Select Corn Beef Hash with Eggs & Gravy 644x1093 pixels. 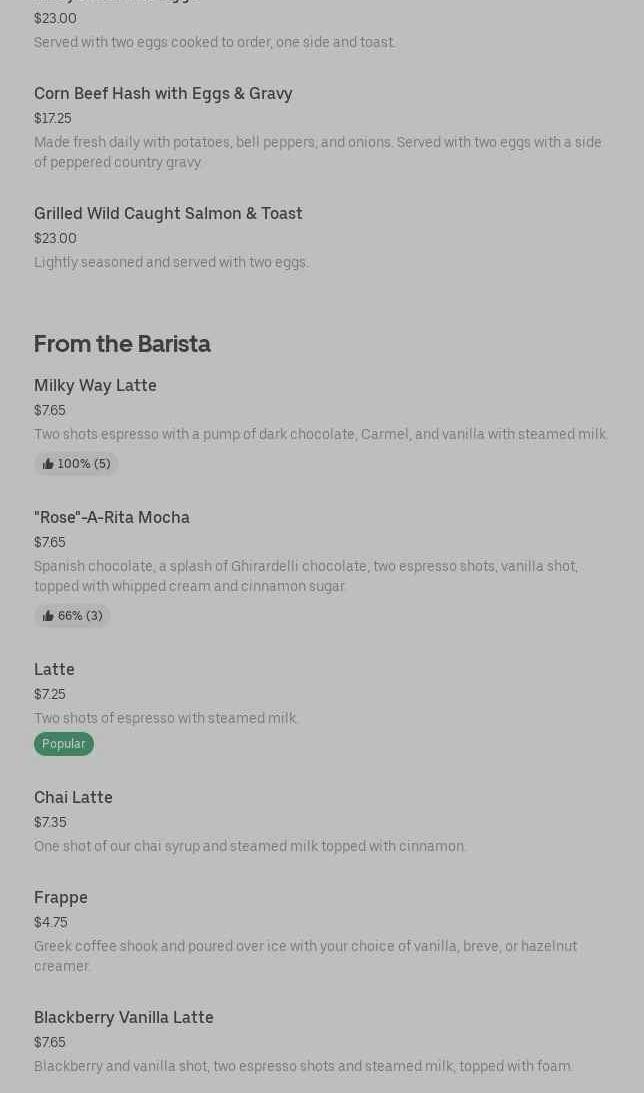pyautogui.click(x=163, y=93)
